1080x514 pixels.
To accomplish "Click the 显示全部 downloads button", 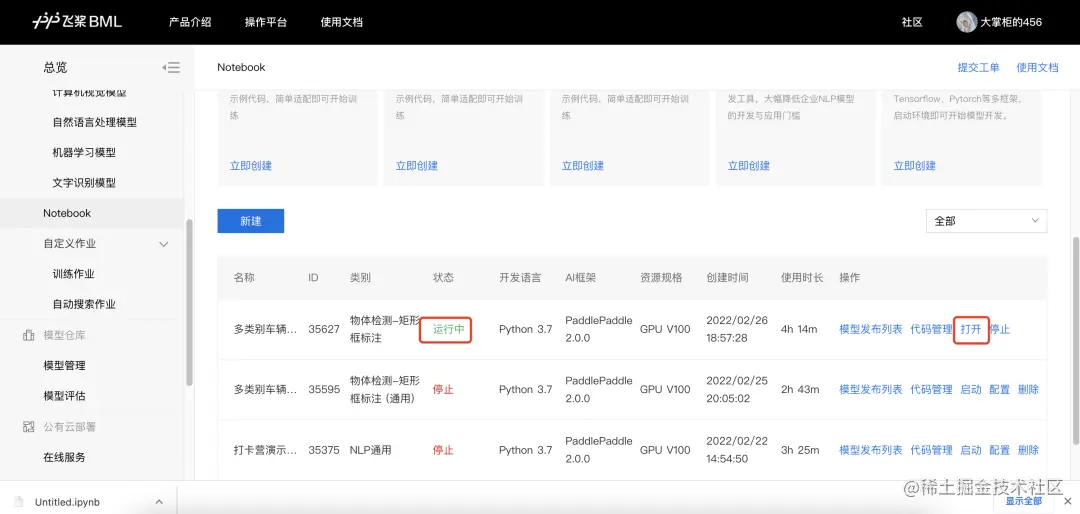I will [1024, 502].
